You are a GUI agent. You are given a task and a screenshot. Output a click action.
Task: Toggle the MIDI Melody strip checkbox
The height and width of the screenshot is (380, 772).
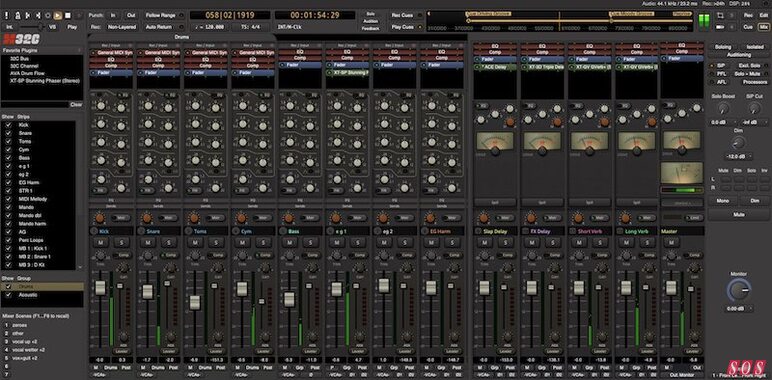(8, 199)
